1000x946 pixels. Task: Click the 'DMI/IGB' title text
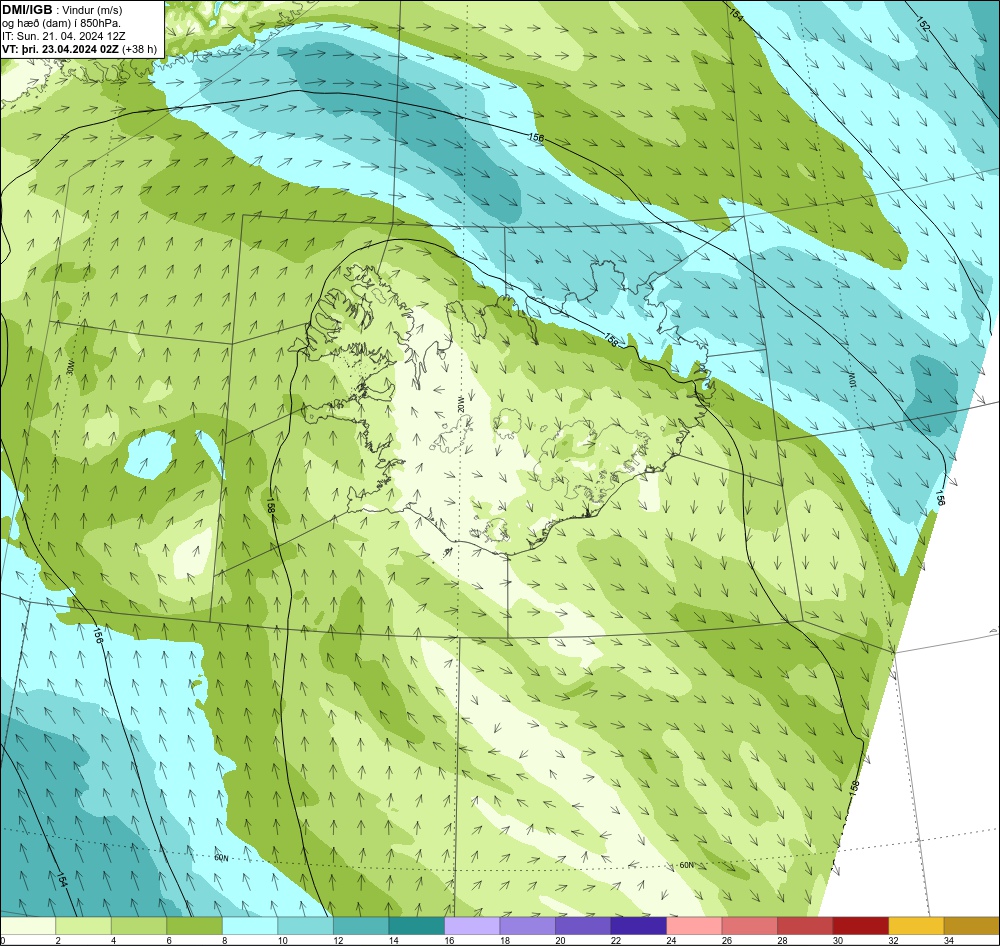(27, 10)
